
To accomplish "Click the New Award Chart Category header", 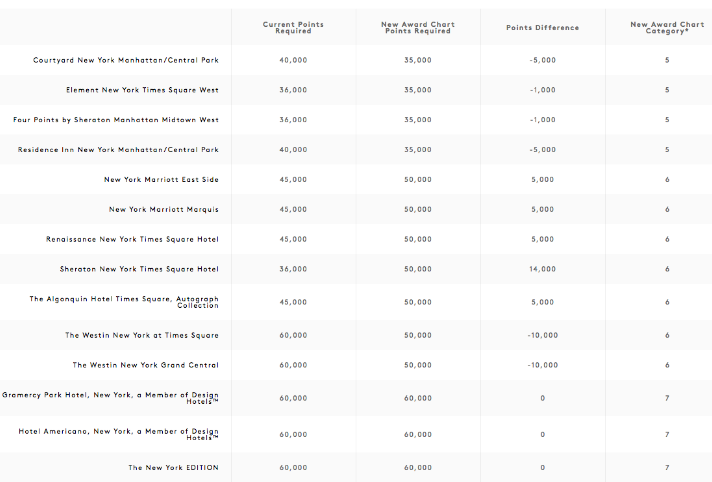I will 667,28.
